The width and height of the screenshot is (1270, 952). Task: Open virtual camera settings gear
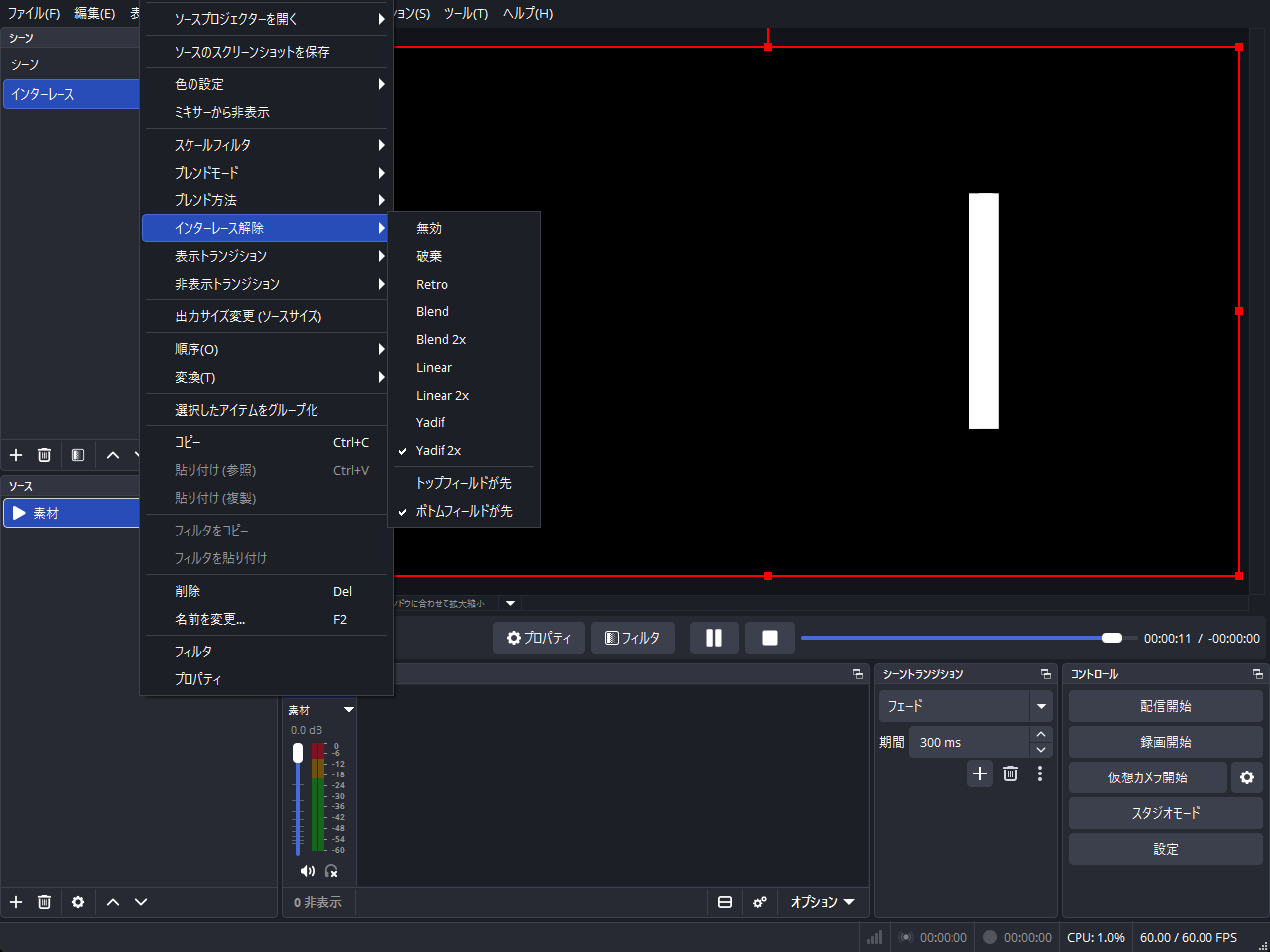[x=1247, y=777]
